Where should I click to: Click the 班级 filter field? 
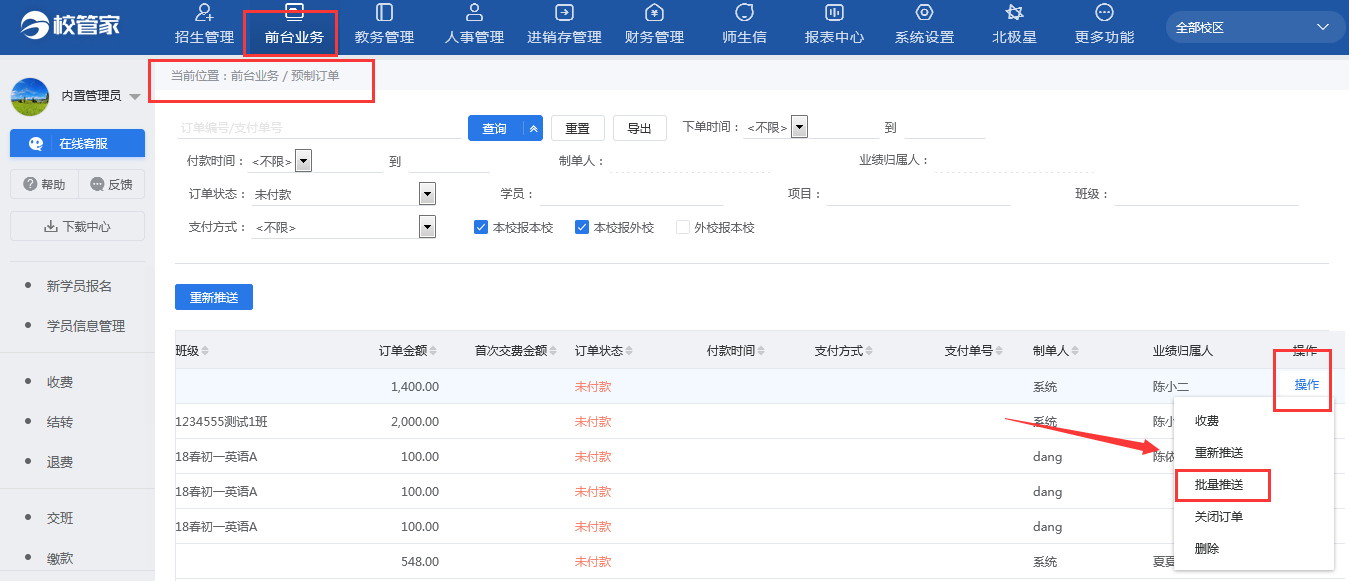coord(1206,194)
